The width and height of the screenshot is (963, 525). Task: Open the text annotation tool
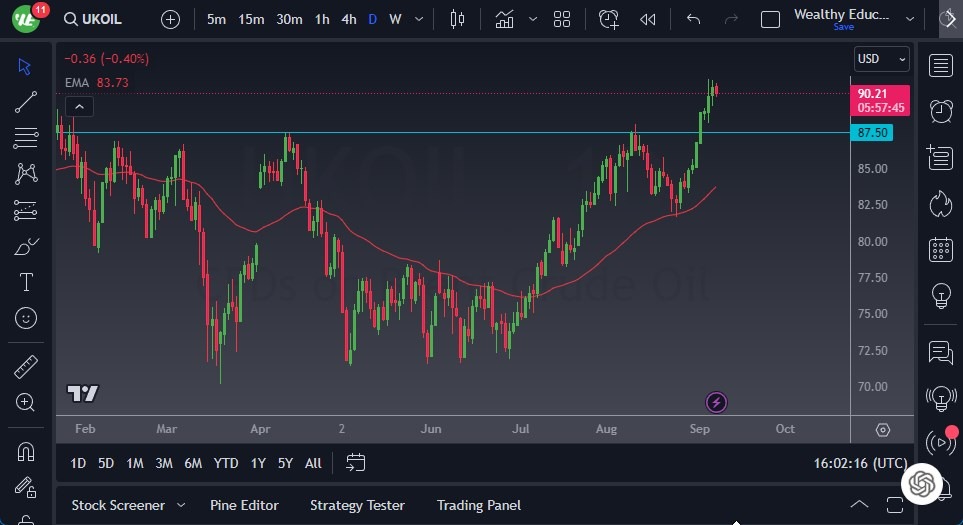point(26,282)
